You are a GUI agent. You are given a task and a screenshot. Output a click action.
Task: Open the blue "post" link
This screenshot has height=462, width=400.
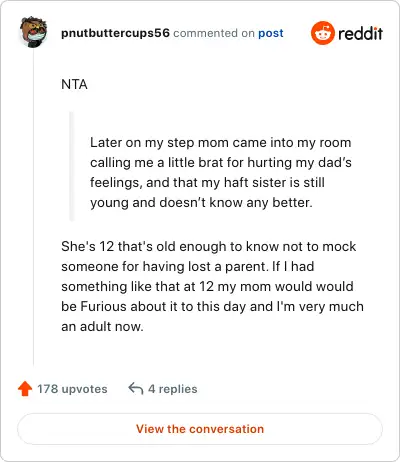[271, 33]
